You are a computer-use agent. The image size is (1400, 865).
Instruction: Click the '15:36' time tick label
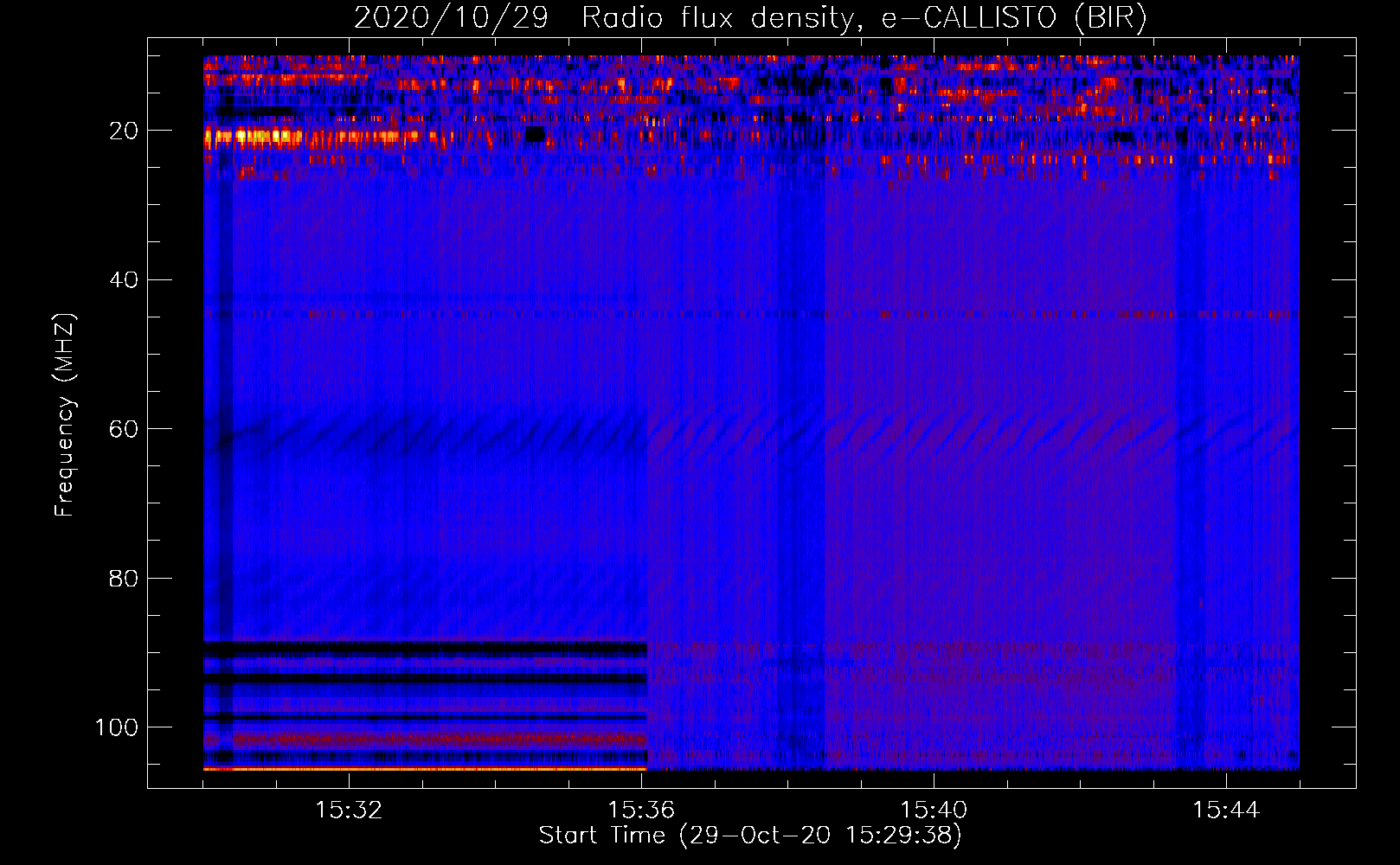tap(641, 811)
